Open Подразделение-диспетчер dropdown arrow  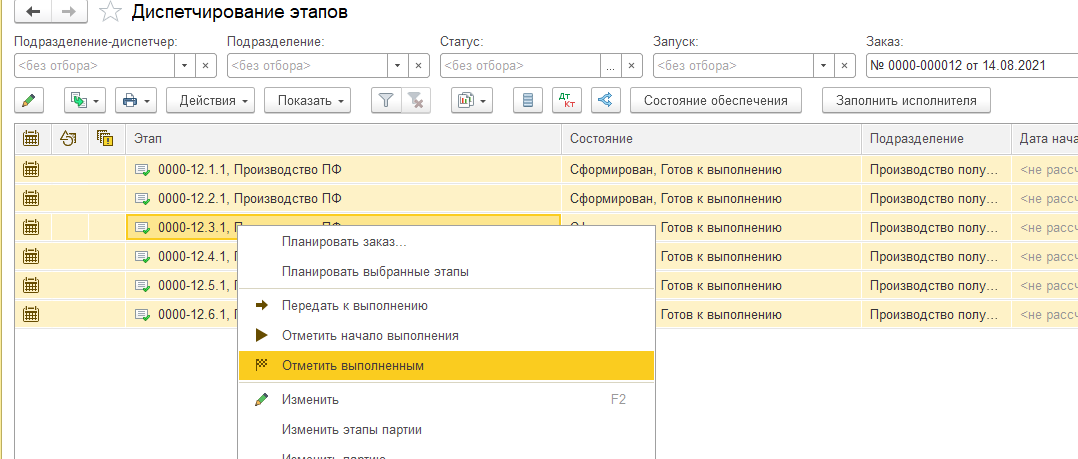pos(185,66)
